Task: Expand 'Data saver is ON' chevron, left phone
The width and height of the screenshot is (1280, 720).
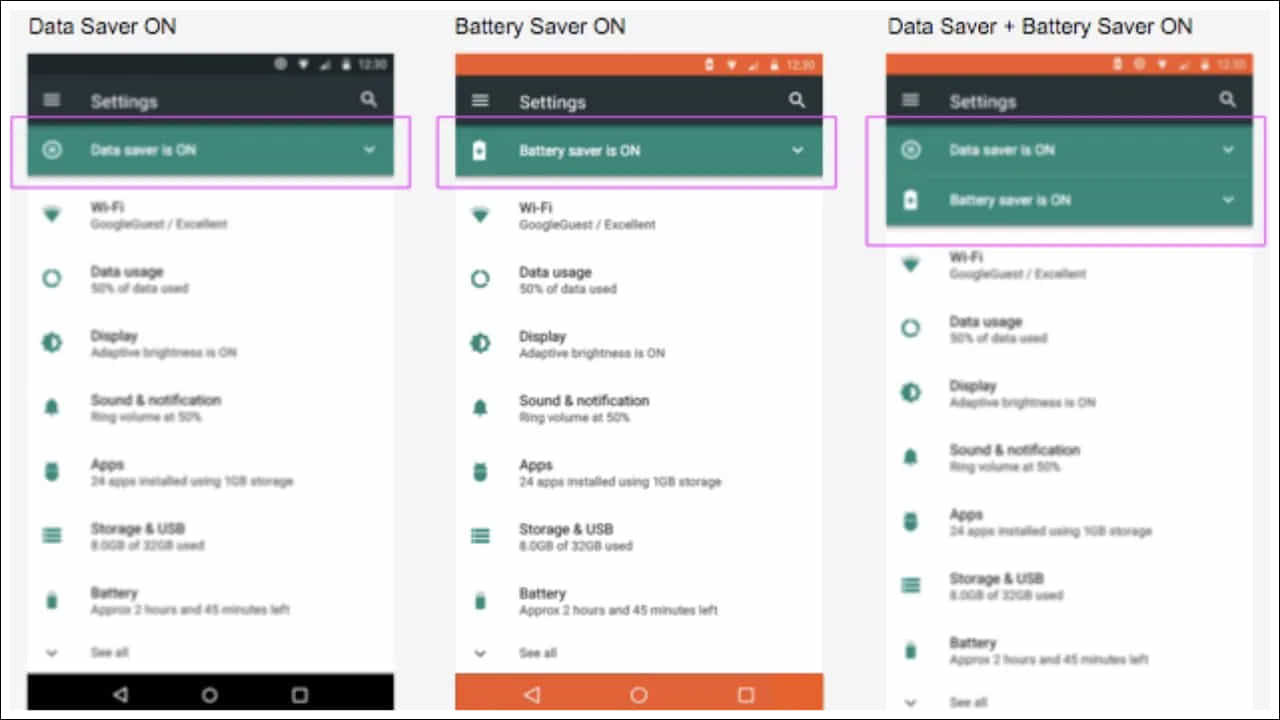Action: (369, 150)
